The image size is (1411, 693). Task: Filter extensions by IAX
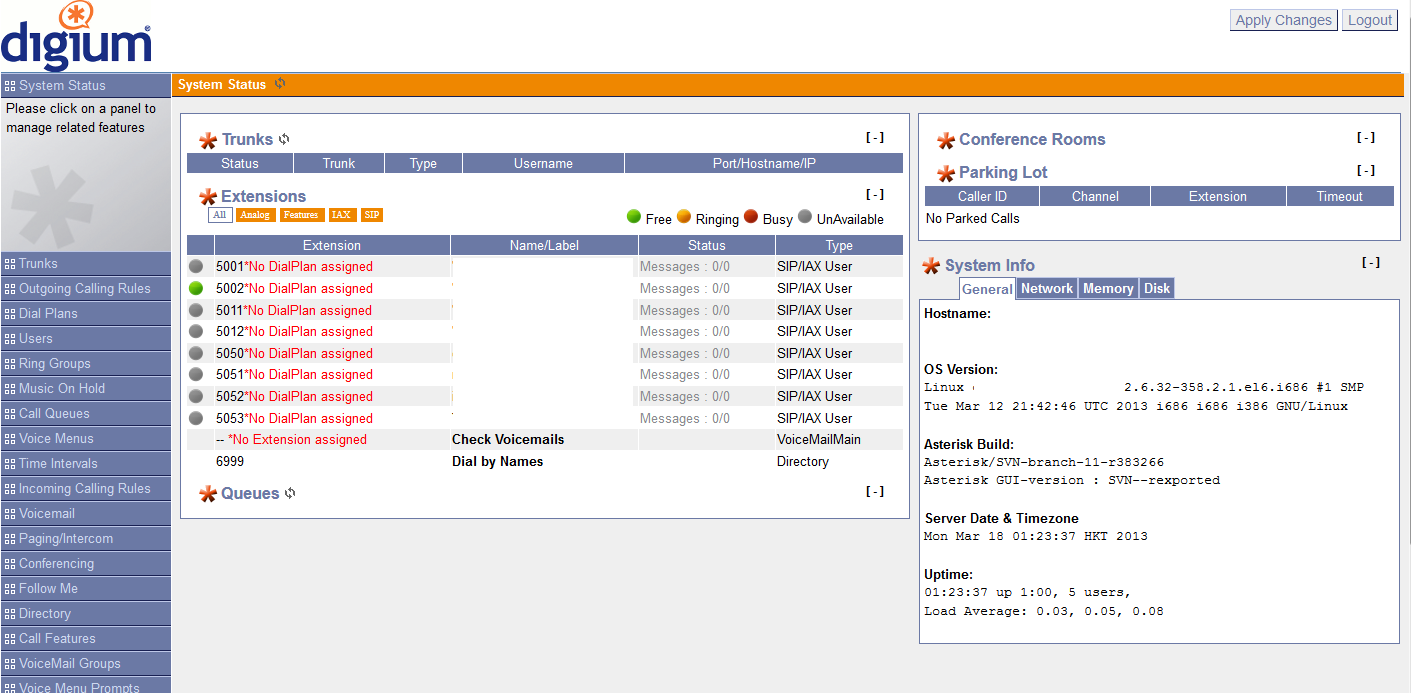tap(341, 215)
